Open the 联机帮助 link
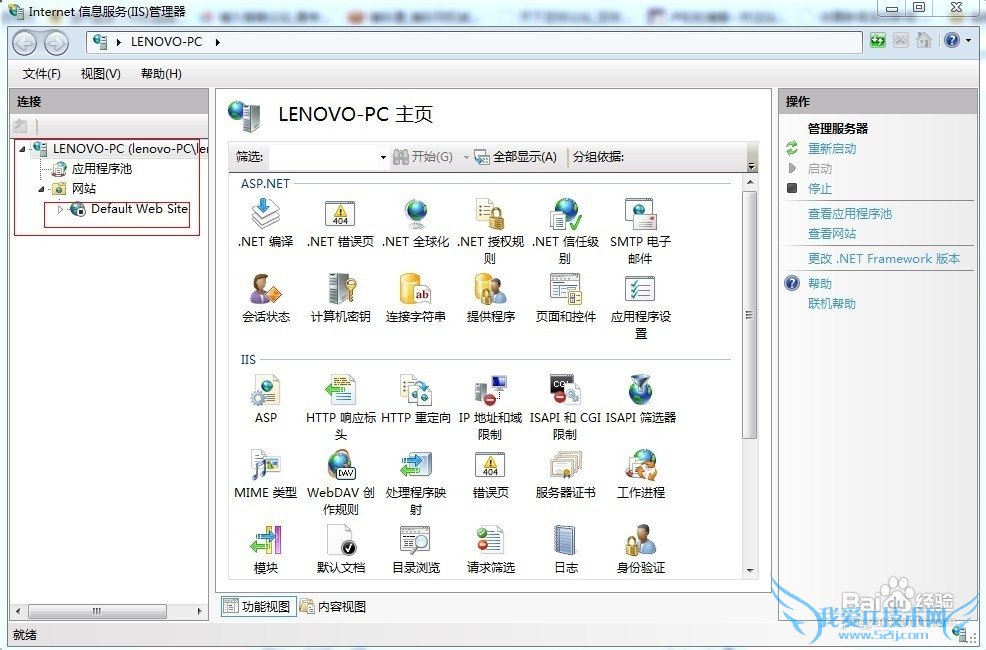The height and width of the screenshot is (650, 986). (x=832, y=304)
